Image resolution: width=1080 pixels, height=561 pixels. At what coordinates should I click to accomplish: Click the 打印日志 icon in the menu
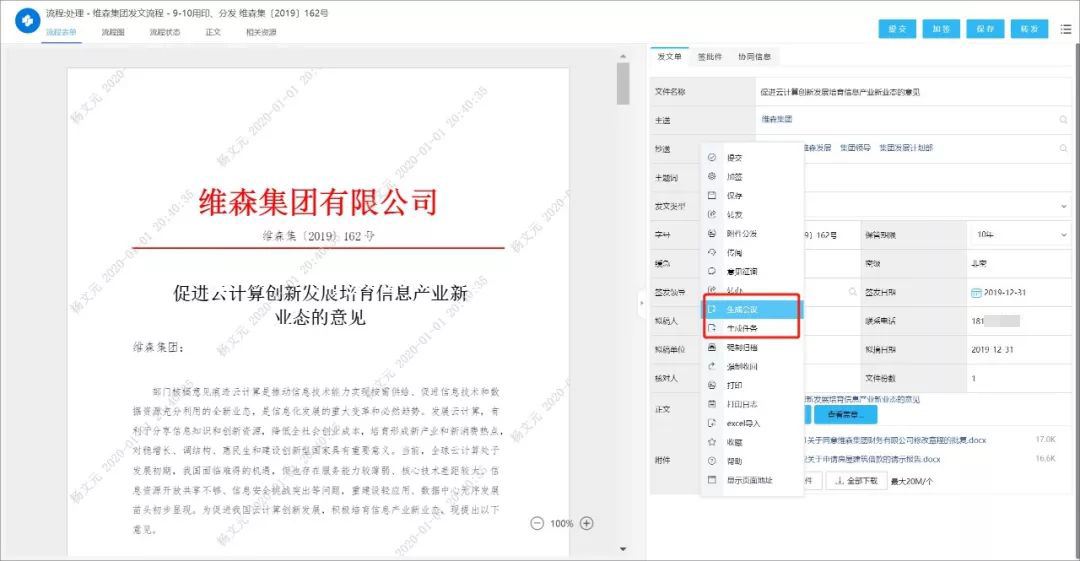pos(712,405)
